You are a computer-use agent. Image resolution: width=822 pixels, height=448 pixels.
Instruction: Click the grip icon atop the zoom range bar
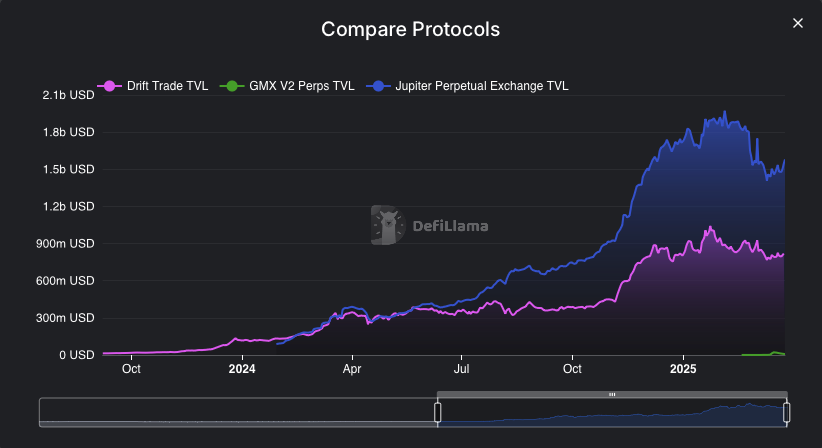click(x=612, y=395)
